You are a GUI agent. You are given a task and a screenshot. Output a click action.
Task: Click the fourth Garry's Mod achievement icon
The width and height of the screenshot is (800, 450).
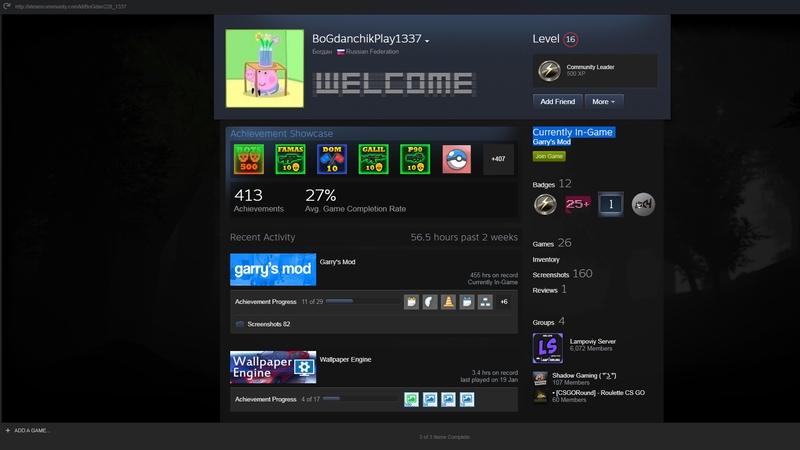tap(467, 302)
